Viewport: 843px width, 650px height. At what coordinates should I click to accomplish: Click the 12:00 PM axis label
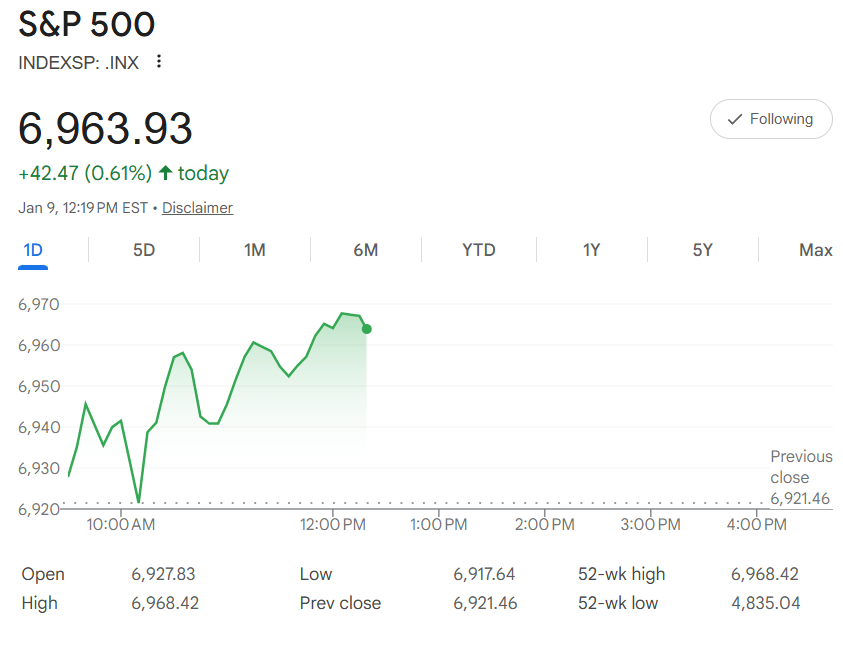tap(332, 524)
